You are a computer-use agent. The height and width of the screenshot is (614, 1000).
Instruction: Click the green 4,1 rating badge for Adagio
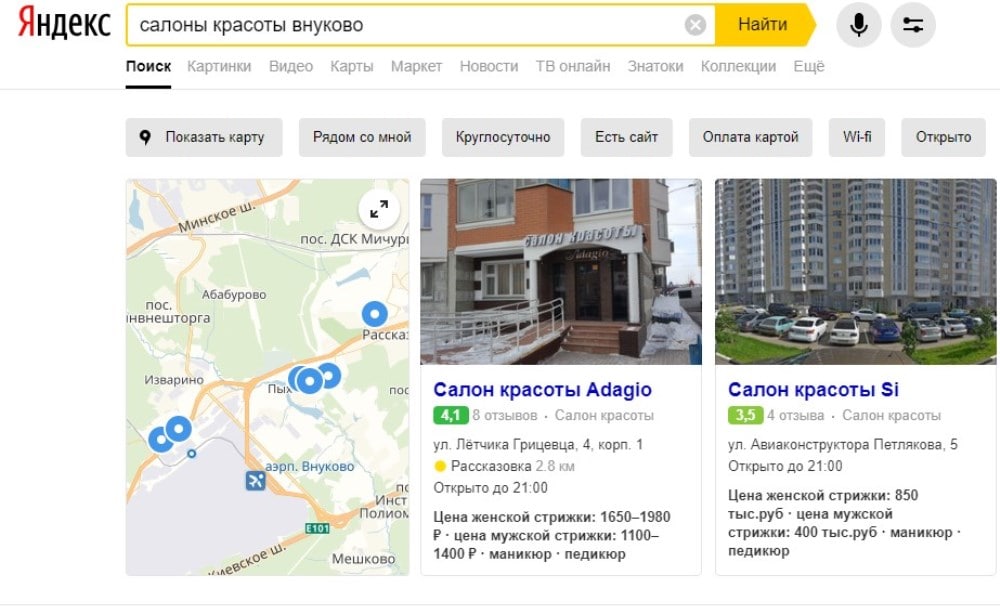pyautogui.click(x=449, y=414)
